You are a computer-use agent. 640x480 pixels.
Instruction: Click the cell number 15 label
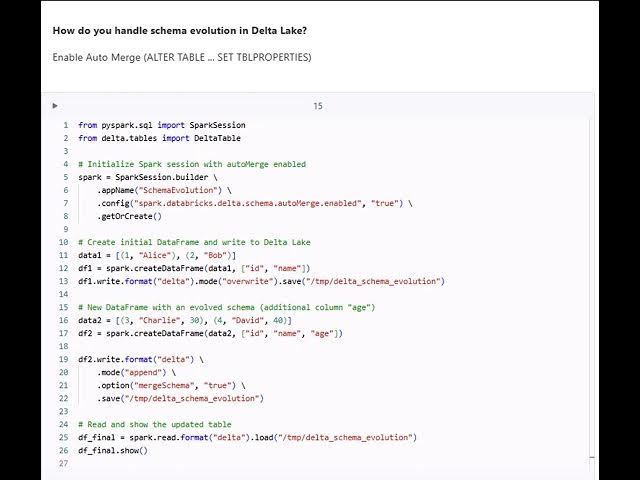coord(318,106)
